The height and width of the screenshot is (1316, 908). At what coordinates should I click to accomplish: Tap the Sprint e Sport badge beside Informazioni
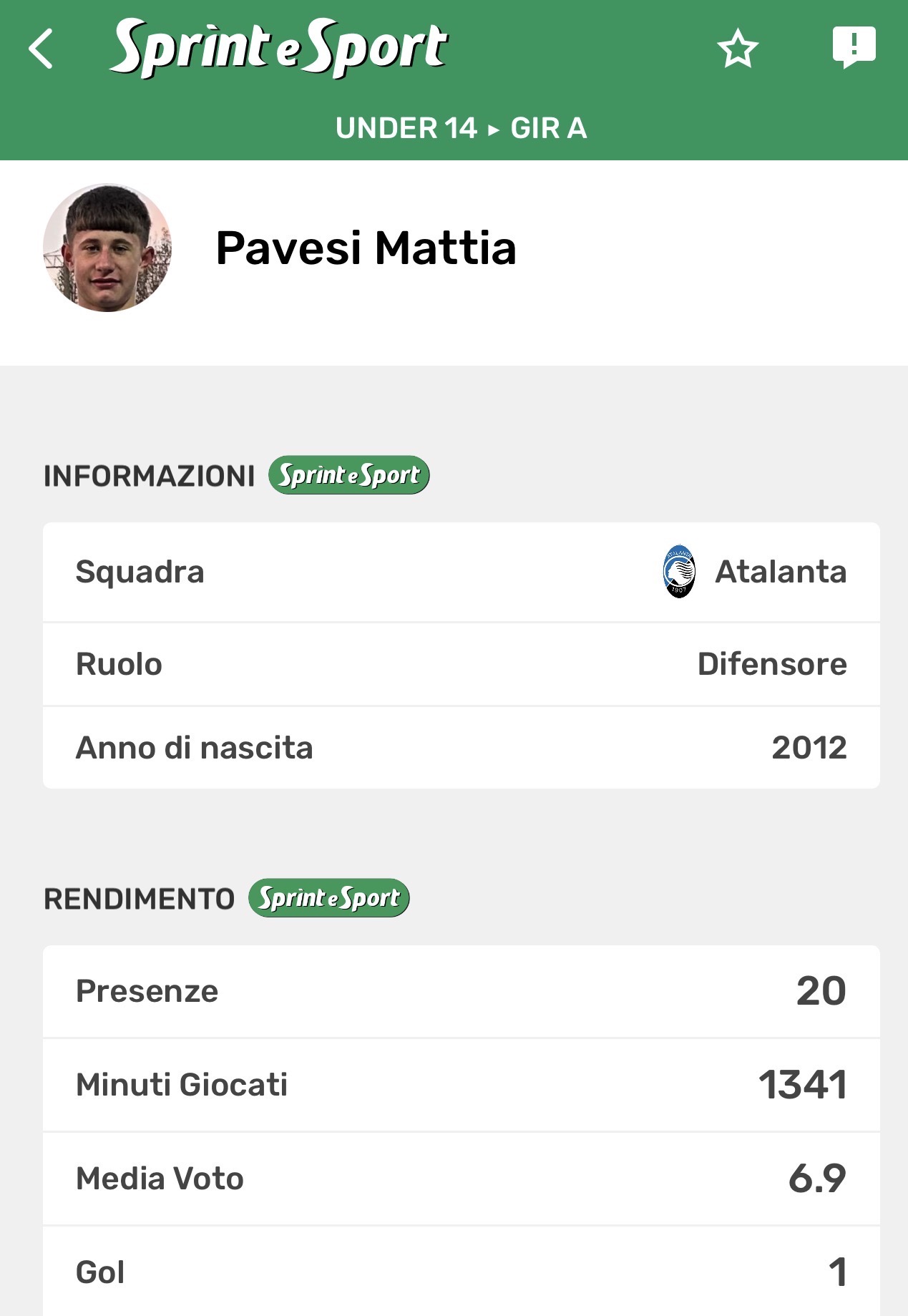(x=348, y=475)
